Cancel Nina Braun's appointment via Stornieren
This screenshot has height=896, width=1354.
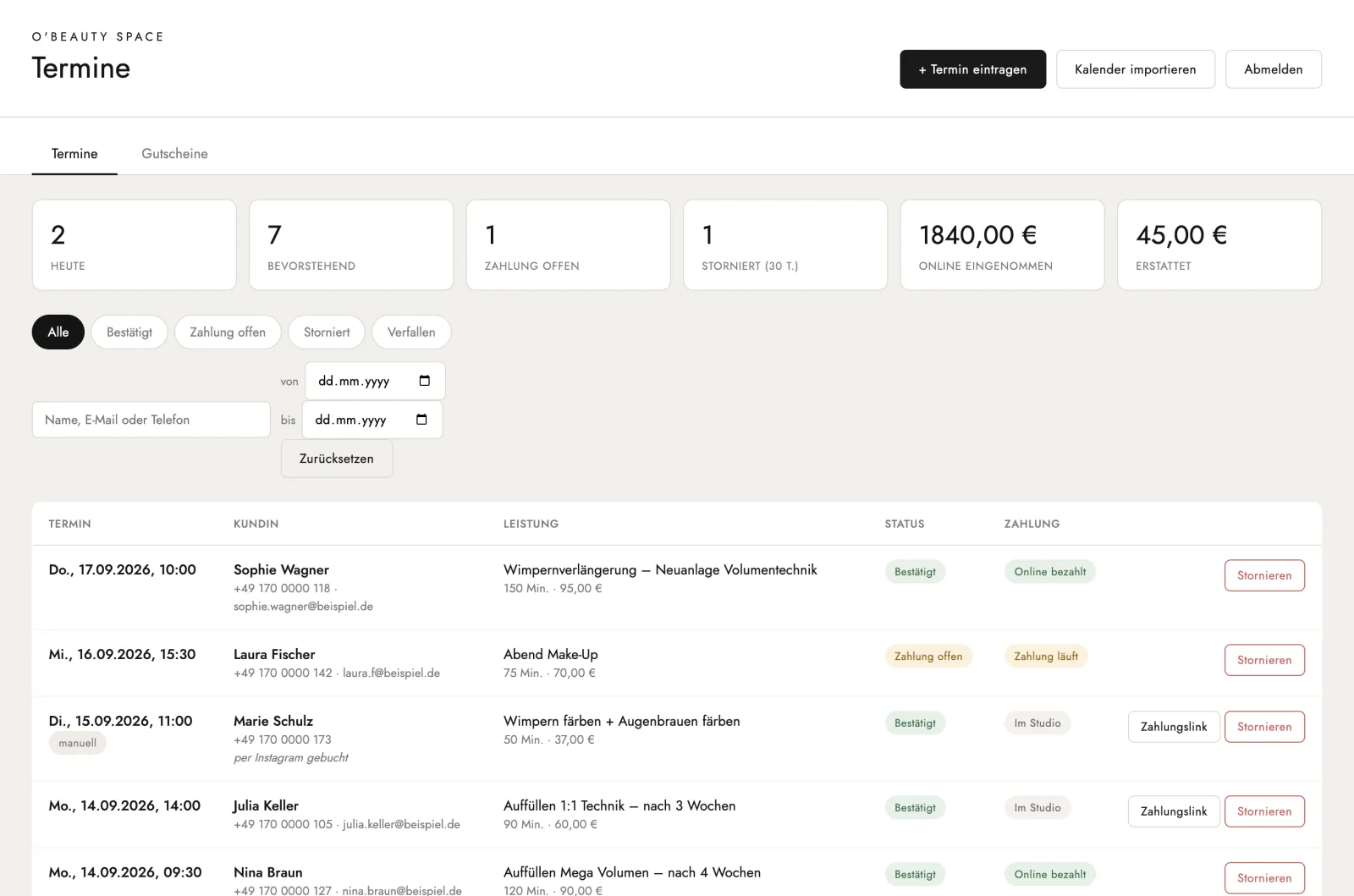(1264, 878)
